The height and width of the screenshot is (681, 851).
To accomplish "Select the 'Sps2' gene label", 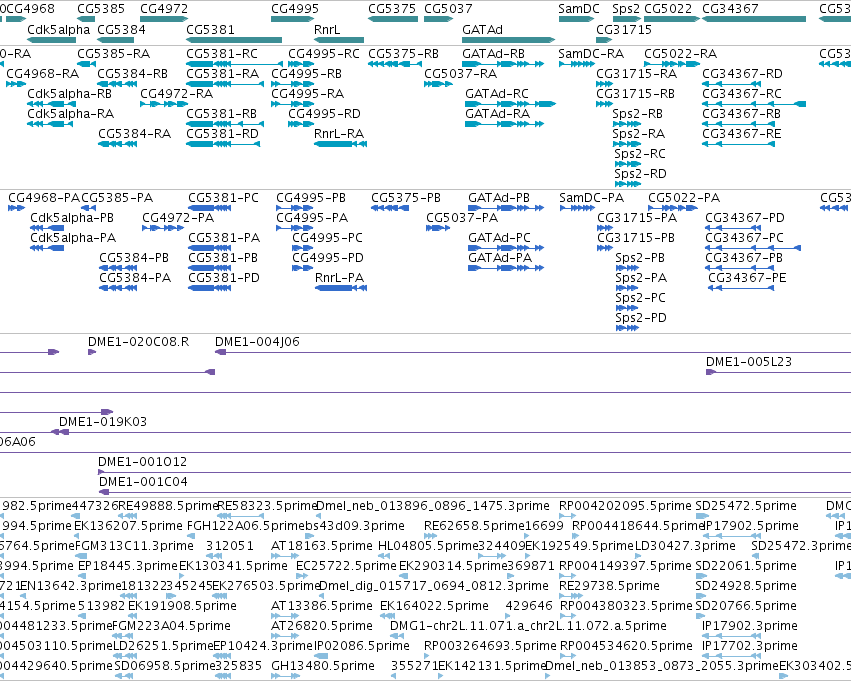I will 626,9.
